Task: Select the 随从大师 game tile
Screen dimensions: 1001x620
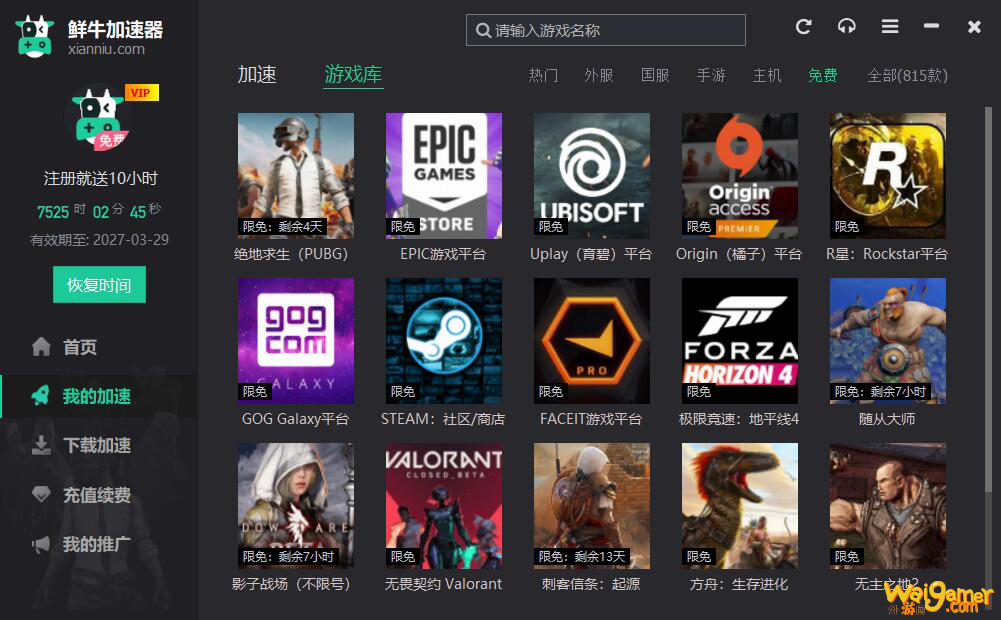Action: (888, 340)
